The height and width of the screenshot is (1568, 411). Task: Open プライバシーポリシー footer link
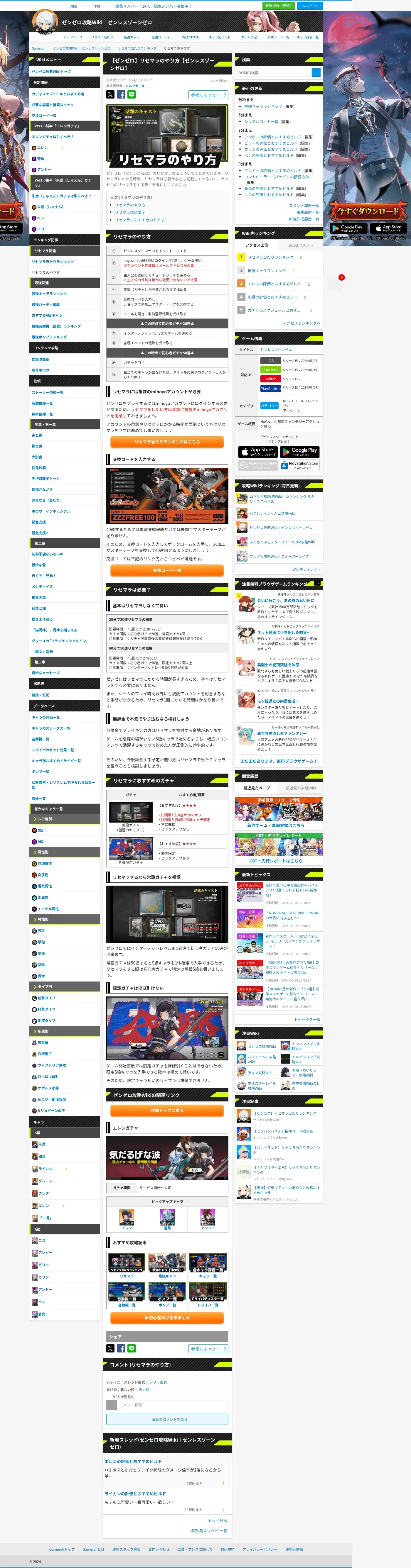[260, 1549]
